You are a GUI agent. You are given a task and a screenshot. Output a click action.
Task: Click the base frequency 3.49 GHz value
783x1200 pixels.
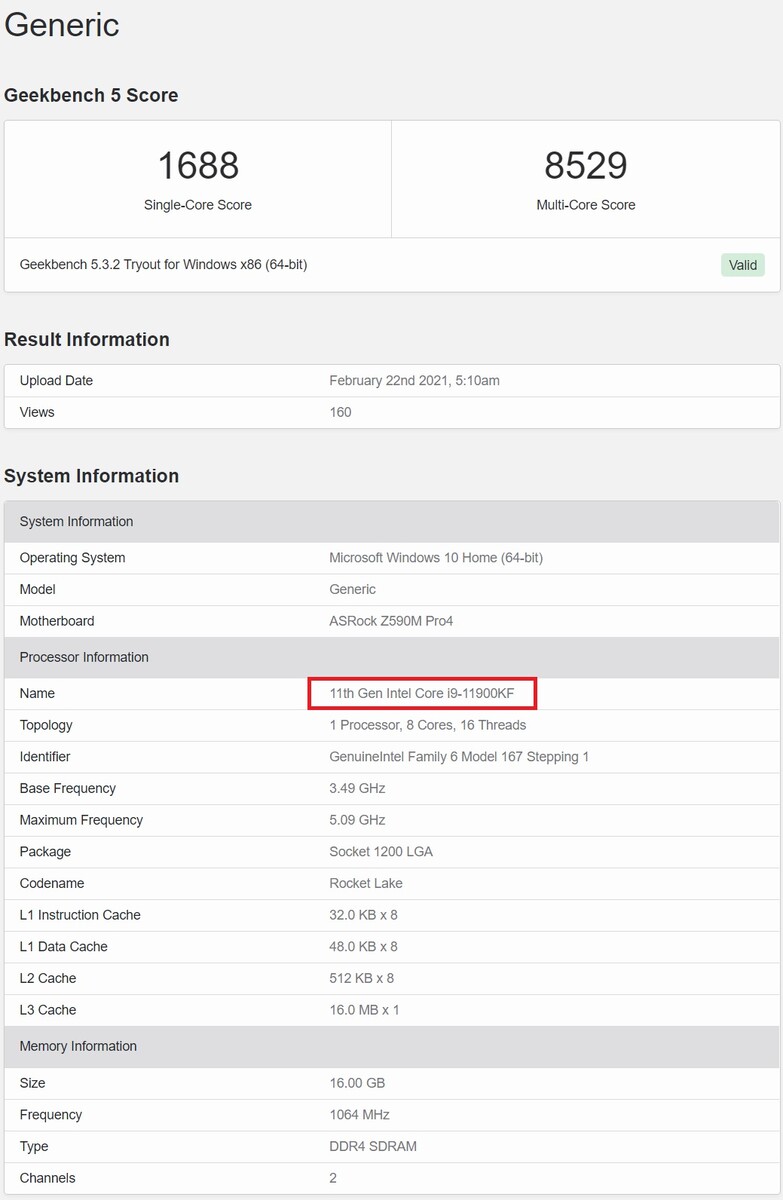[x=357, y=788]
